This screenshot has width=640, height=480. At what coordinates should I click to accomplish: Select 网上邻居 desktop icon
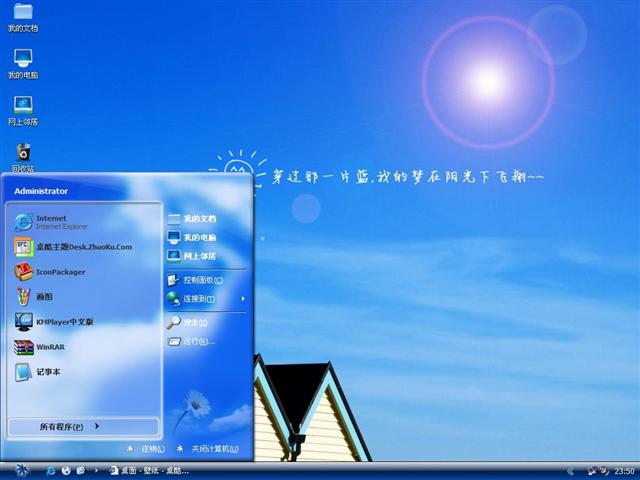click(23, 111)
